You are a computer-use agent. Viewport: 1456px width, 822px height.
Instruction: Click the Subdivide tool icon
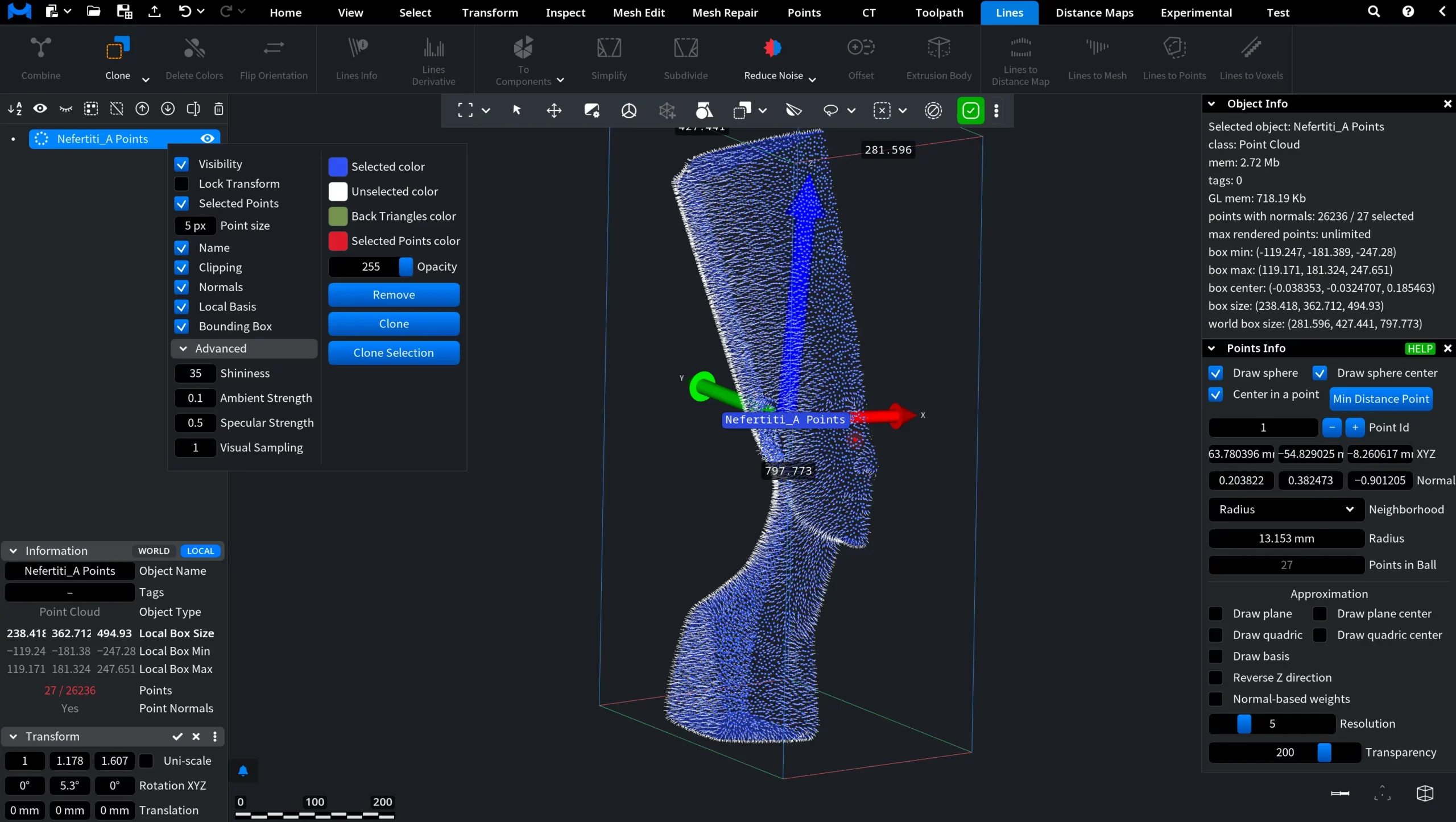[x=685, y=48]
